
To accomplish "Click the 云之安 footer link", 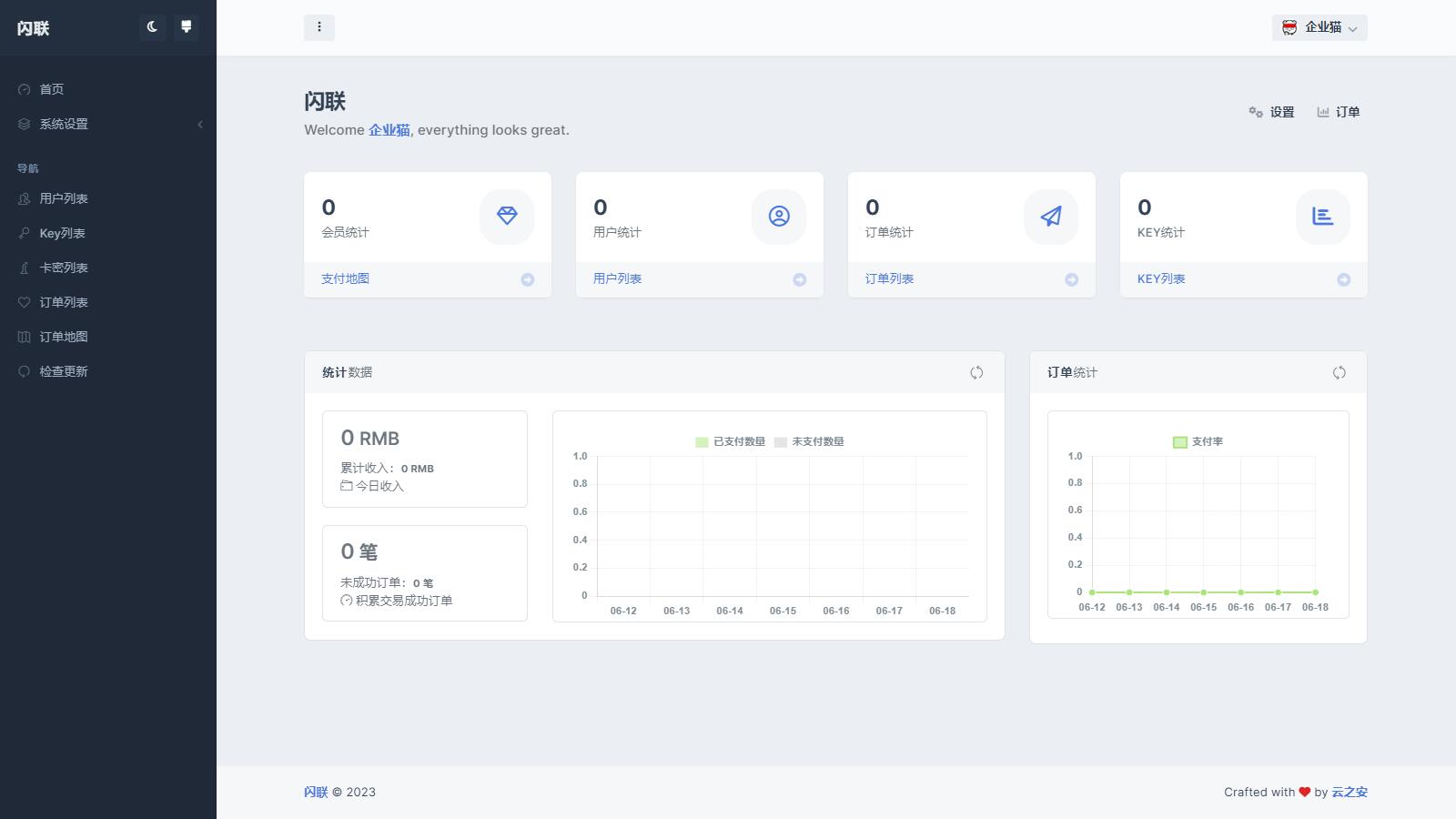I will [x=1350, y=793].
